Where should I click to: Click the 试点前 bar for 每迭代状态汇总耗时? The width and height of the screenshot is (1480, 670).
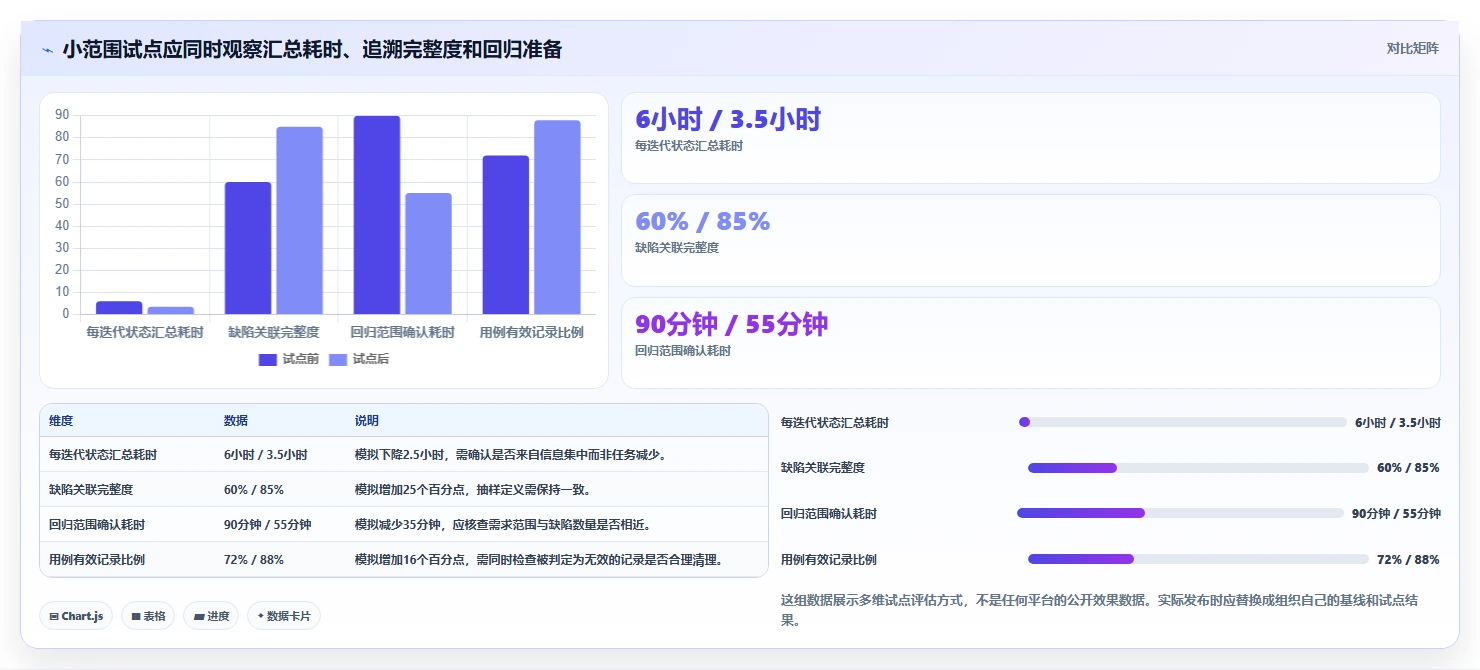click(119, 308)
